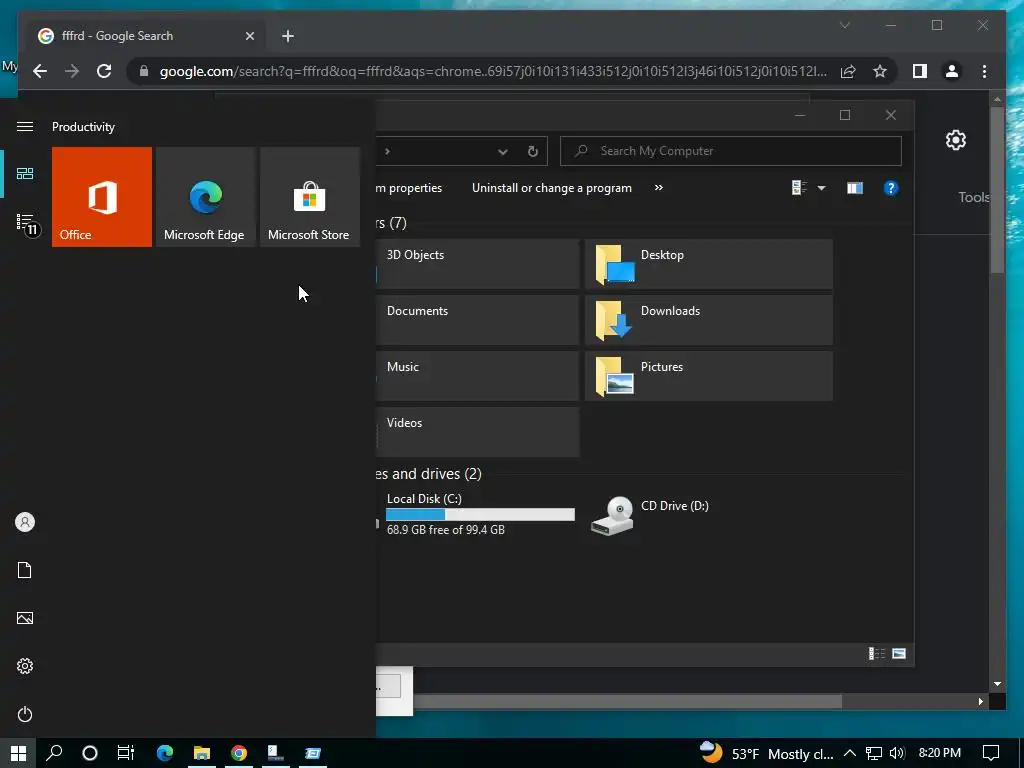Open Chrome tab search chevron
The width and height of the screenshot is (1024, 768).
click(844, 25)
